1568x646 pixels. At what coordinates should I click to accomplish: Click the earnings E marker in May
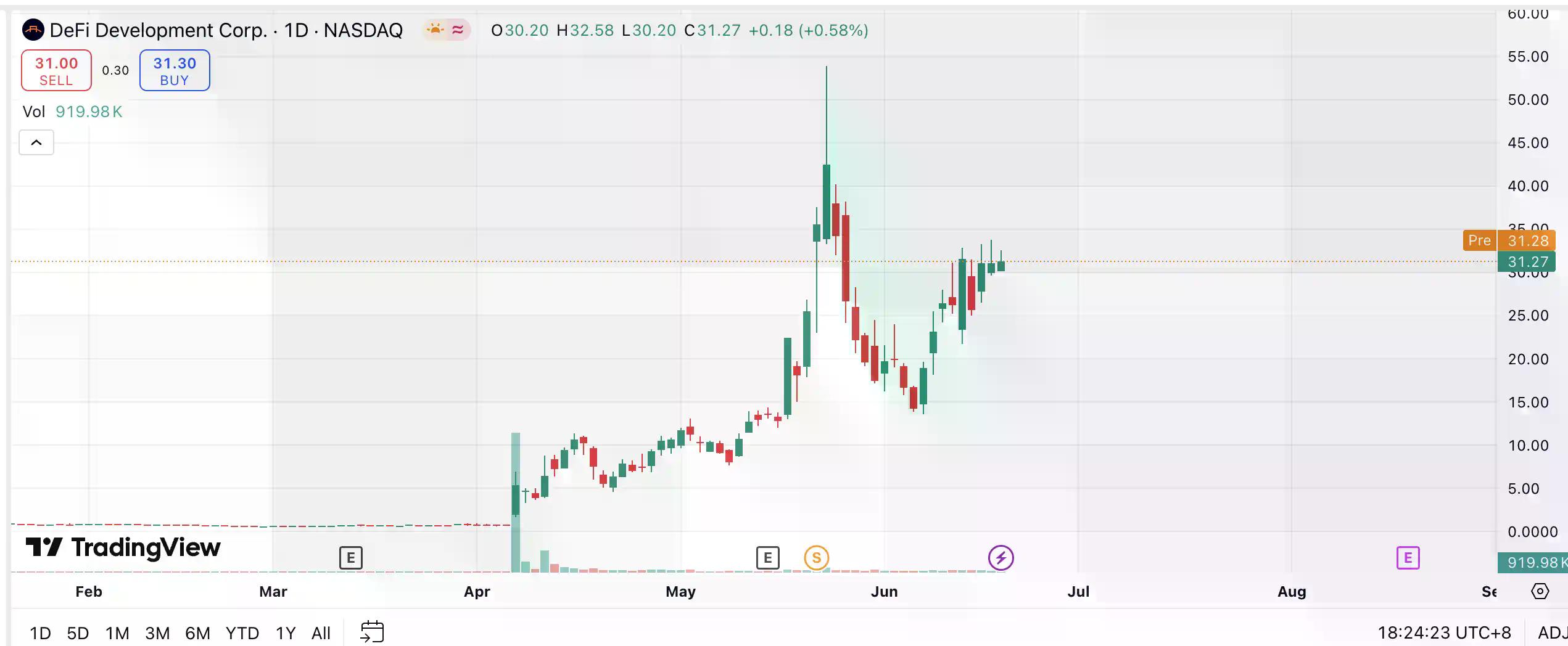coord(767,558)
